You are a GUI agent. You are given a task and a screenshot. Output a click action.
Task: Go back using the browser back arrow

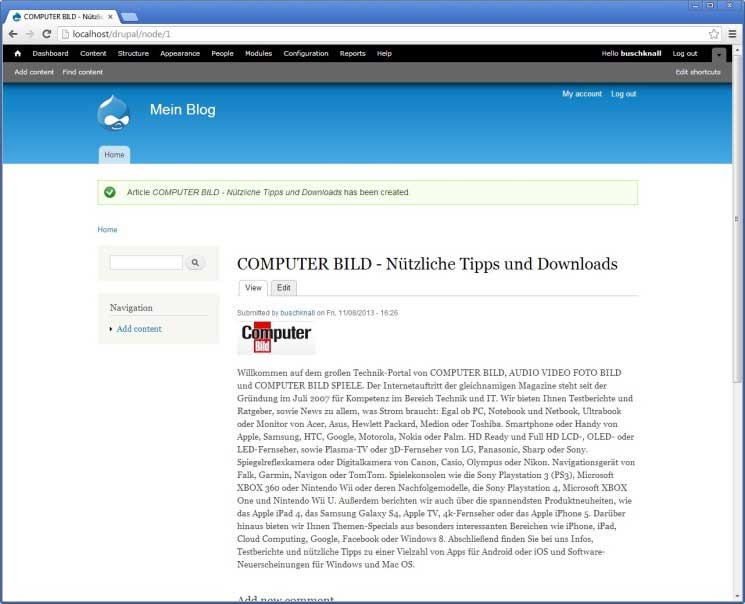point(13,34)
